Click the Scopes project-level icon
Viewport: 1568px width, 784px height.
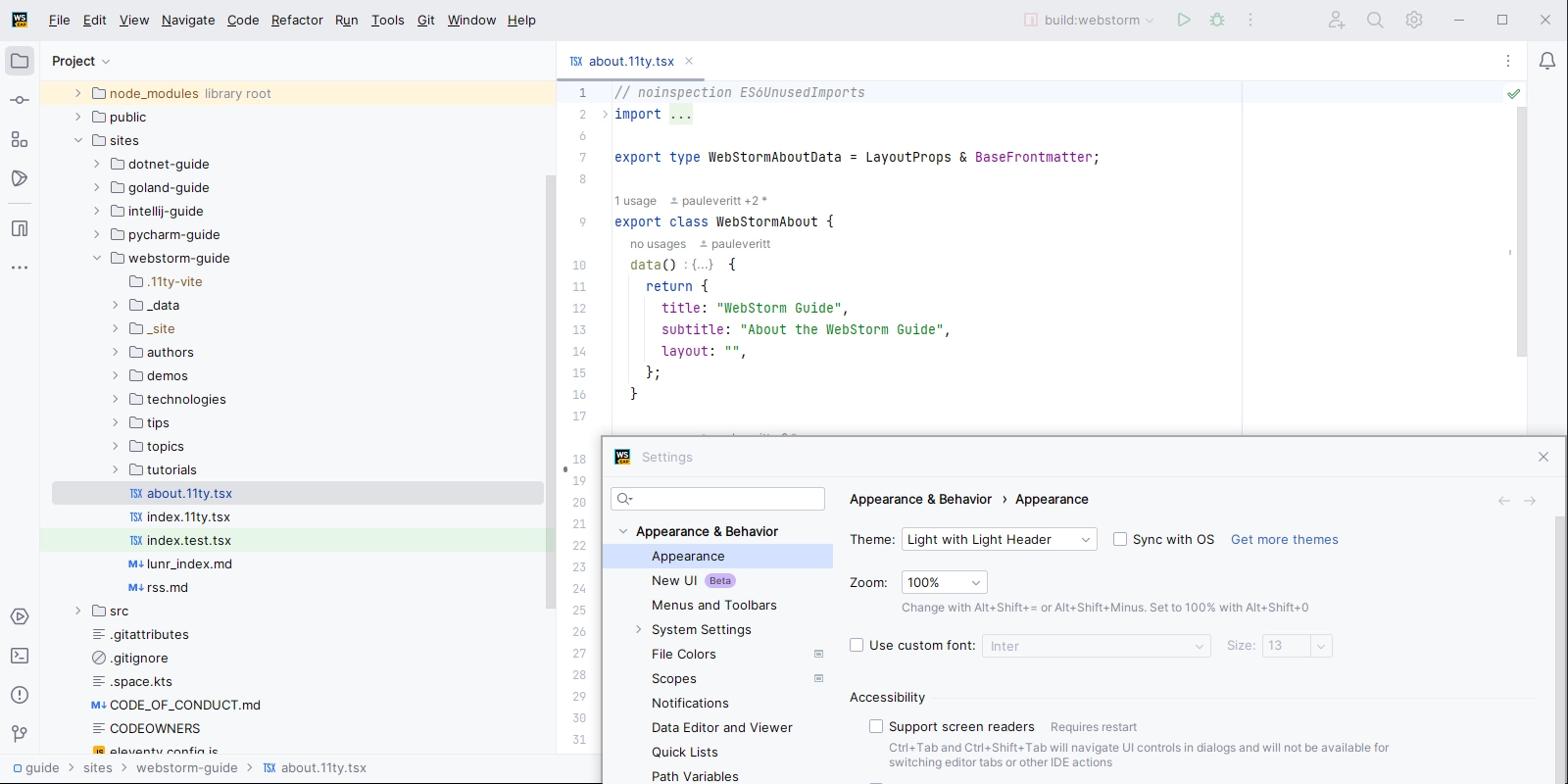click(x=819, y=678)
